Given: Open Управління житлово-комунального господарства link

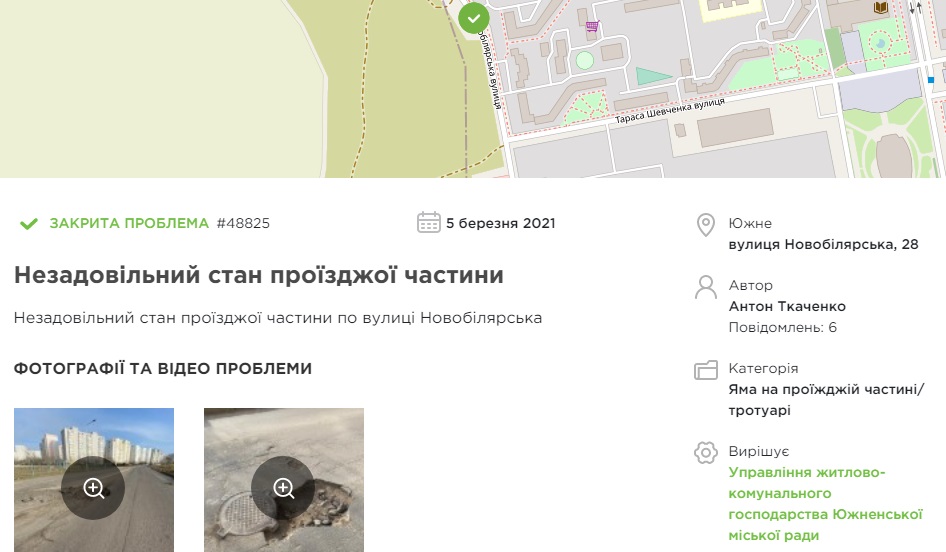Looking at the screenshot, I should [825, 504].
